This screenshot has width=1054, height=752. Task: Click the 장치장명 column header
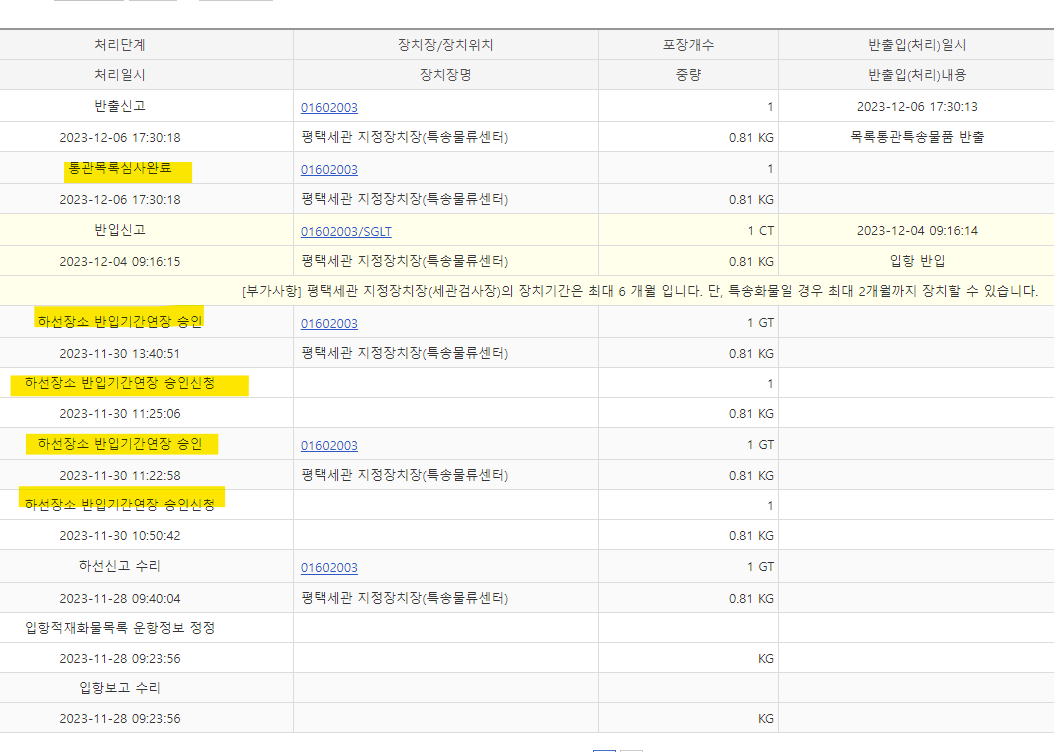click(445, 75)
